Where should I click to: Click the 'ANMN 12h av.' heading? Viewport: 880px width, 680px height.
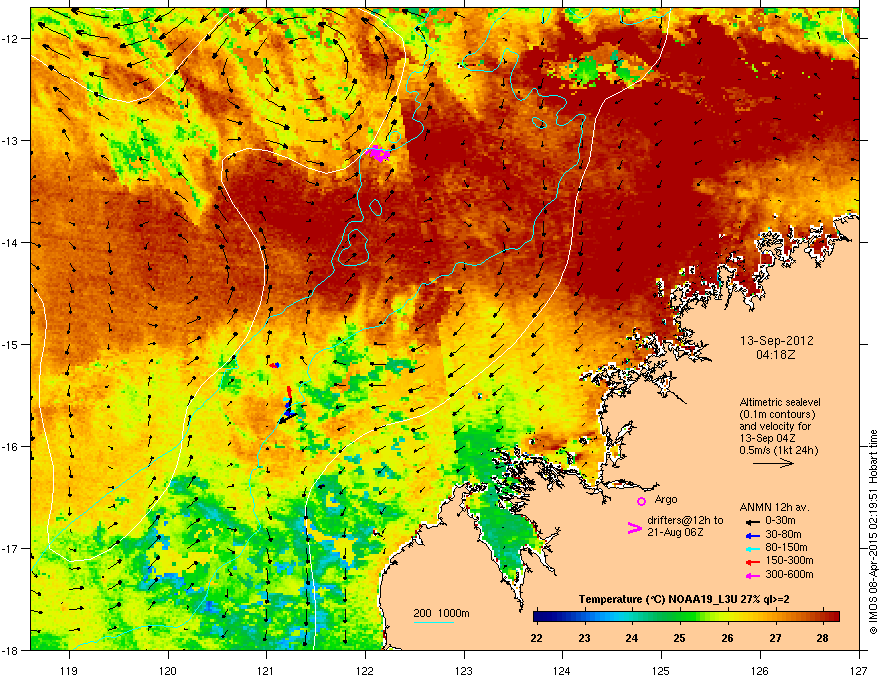(x=774, y=507)
